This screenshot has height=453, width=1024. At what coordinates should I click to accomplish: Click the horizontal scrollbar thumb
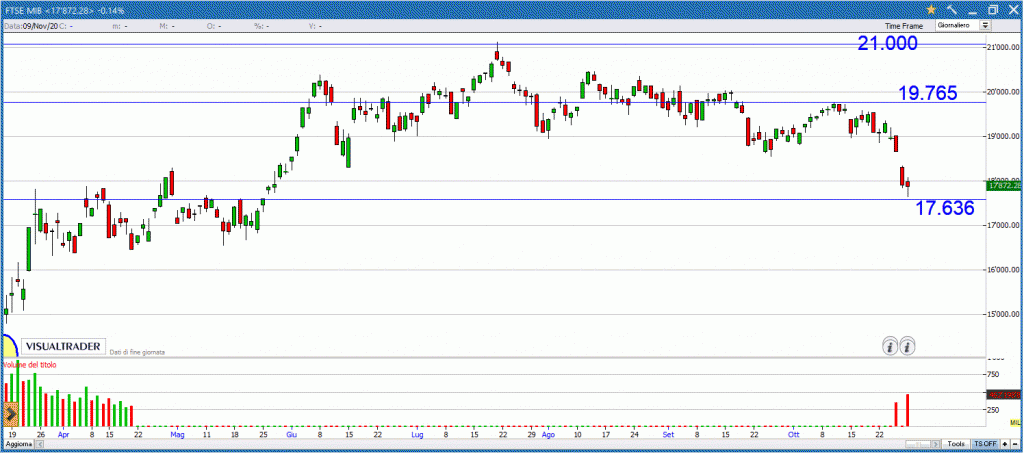click(x=918, y=444)
